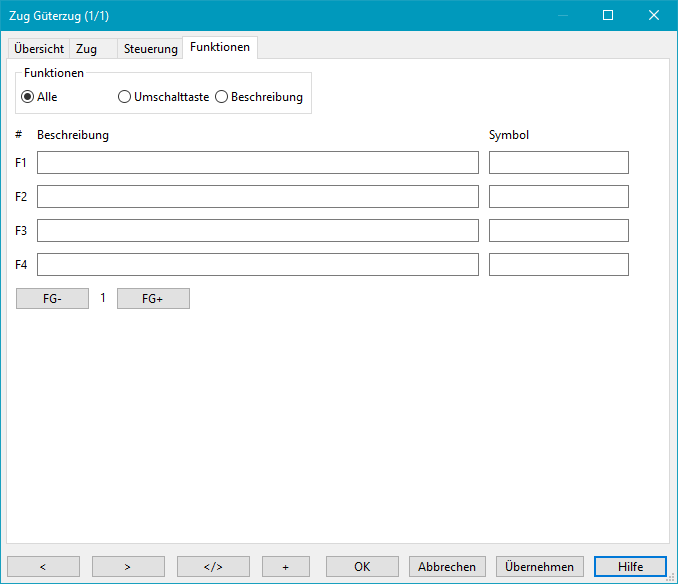
Task: Click the '+' button to add
Action: tap(285, 567)
